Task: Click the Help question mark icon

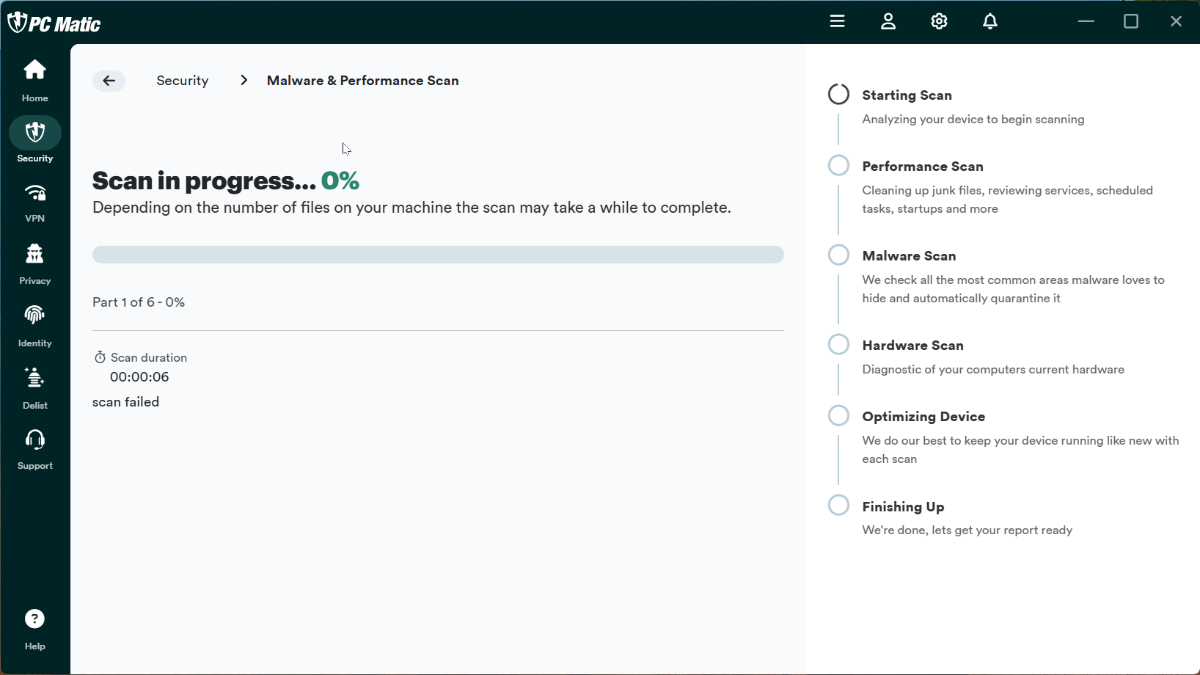Action: click(x=35, y=619)
